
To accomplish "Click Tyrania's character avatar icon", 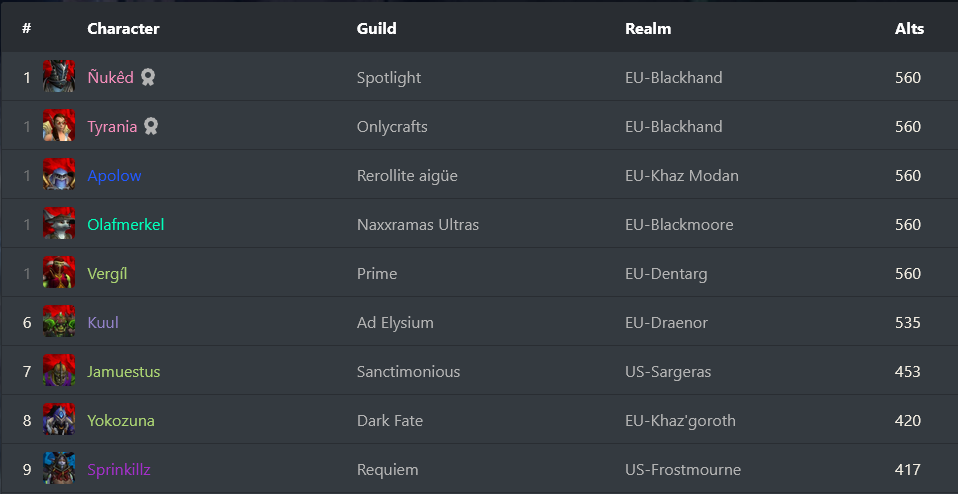I will click(x=59, y=126).
